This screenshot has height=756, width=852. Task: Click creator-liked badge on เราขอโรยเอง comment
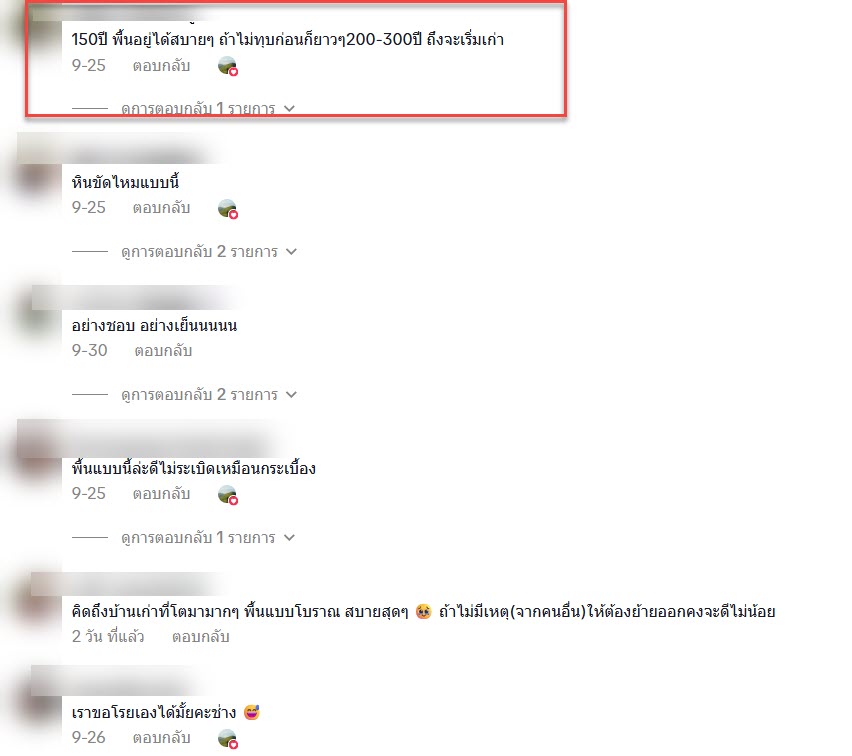click(x=228, y=739)
